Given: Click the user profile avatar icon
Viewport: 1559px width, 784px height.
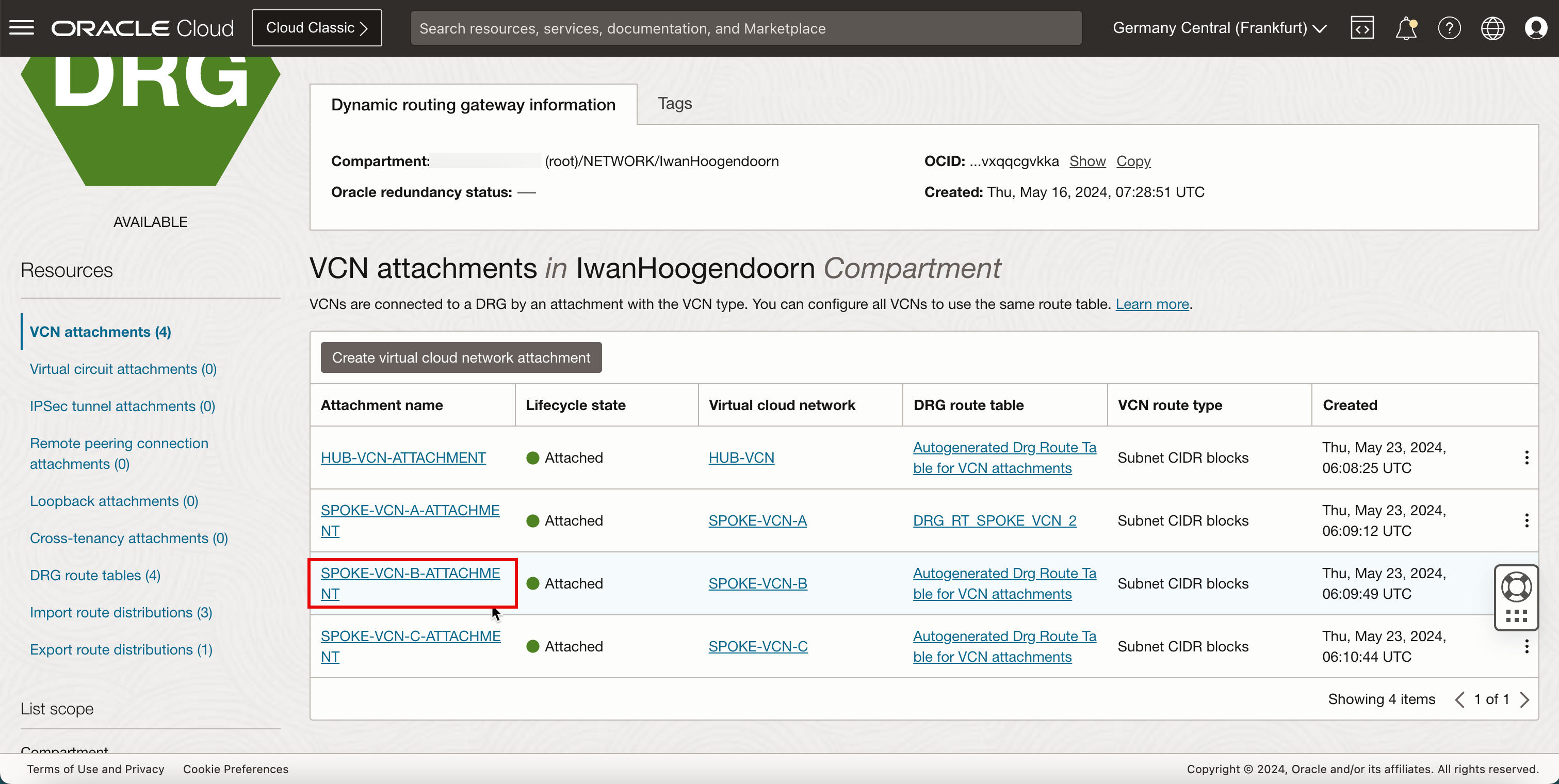Looking at the screenshot, I should coord(1536,28).
